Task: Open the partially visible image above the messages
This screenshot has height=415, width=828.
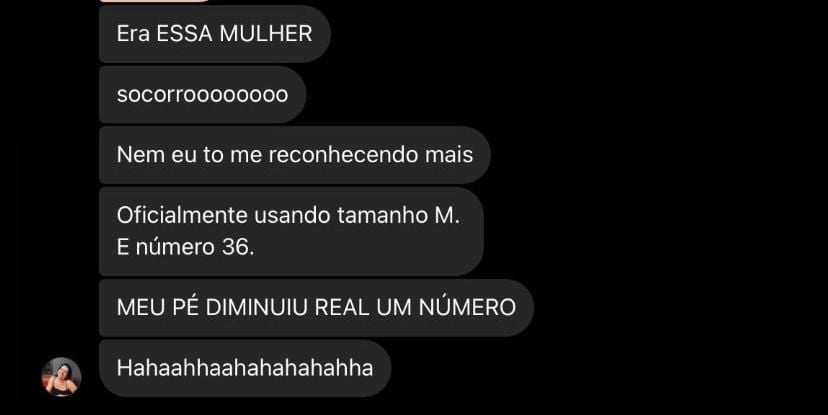Action: [155, 1]
